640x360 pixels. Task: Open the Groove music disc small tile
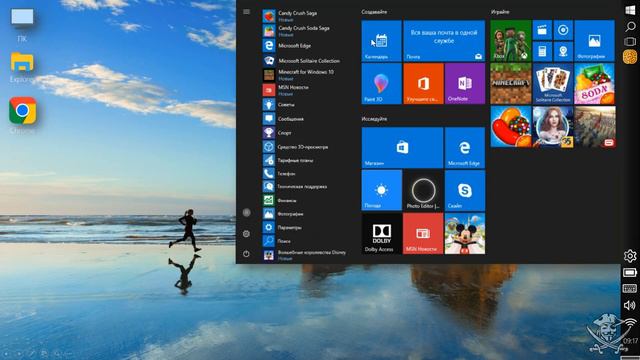tap(563, 30)
